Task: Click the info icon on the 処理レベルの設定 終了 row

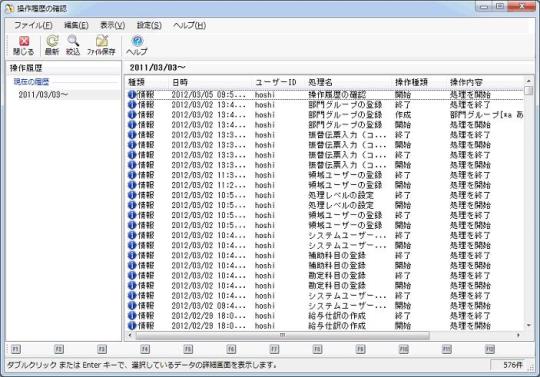Action: (132, 195)
